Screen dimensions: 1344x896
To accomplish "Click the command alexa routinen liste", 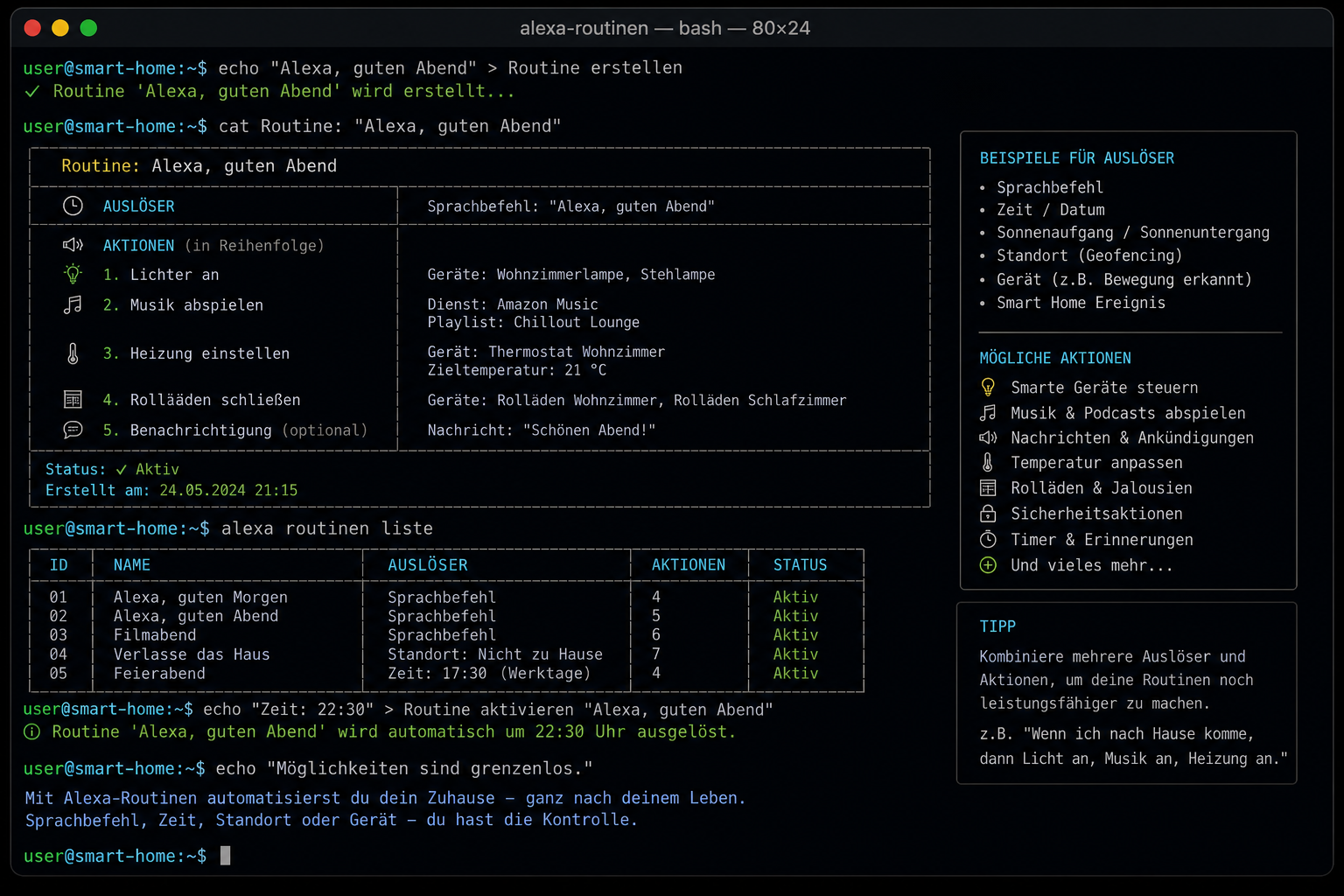I will click(327, 528).
